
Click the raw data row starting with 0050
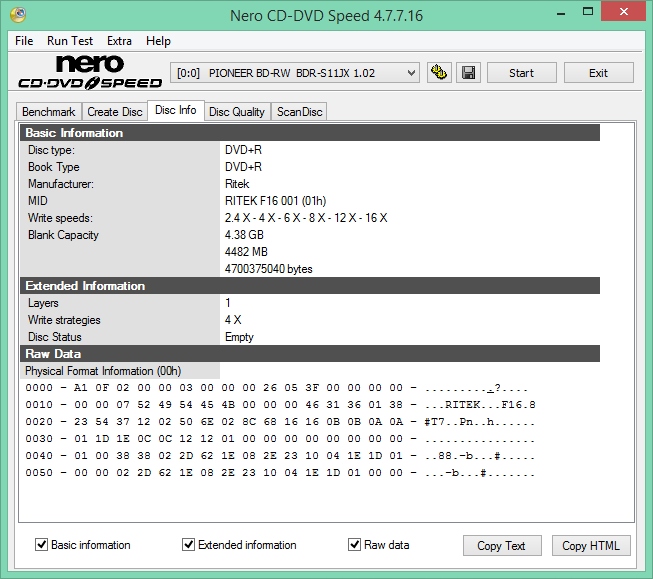tap(280, 473)
